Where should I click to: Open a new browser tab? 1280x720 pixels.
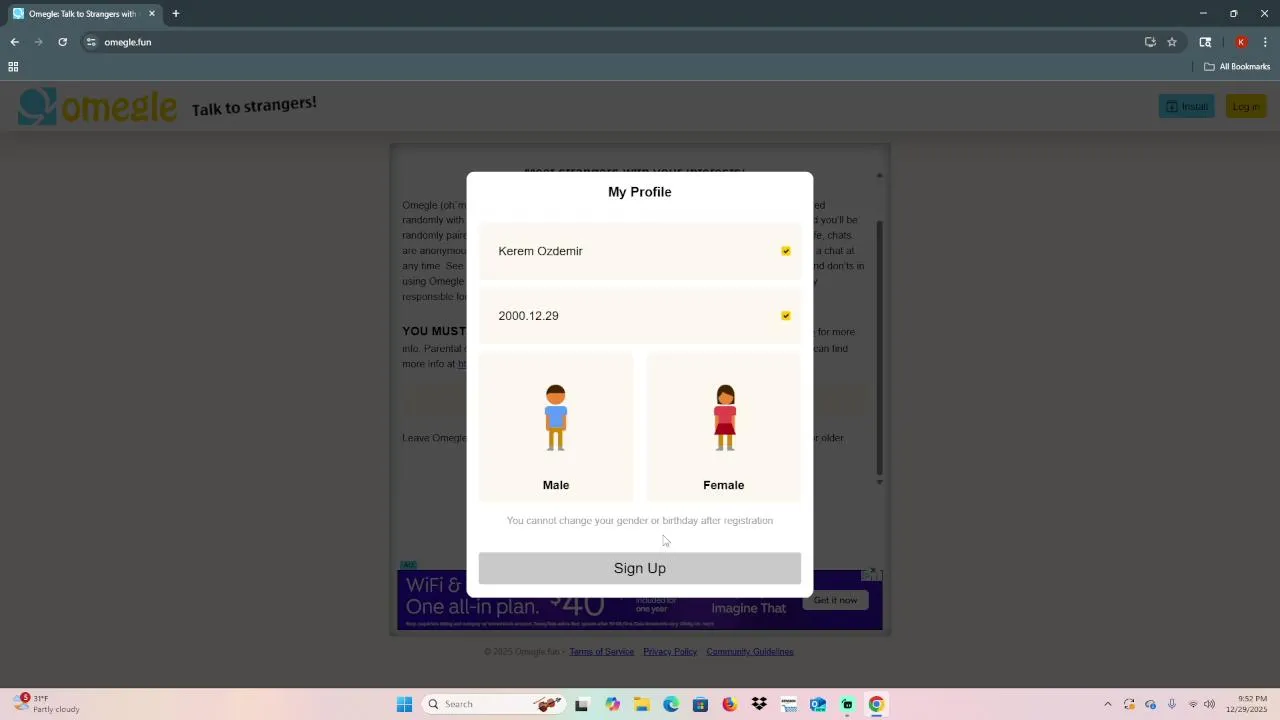click(x=176, y=14)
